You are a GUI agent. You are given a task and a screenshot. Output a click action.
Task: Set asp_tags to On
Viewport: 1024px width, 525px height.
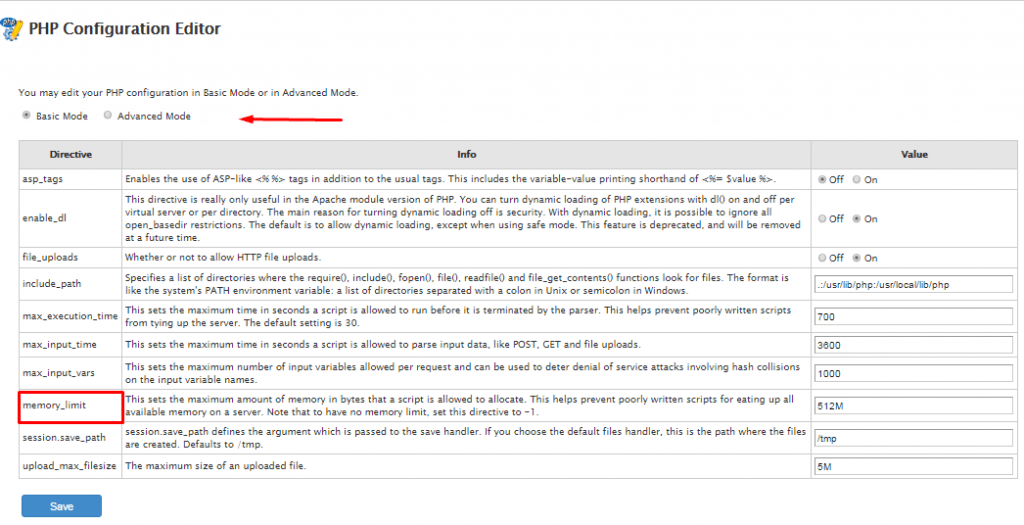(x=857, y=180)
